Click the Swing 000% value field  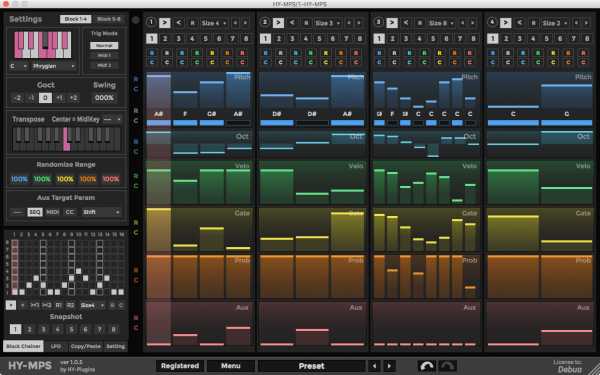[x=104, y=98]
